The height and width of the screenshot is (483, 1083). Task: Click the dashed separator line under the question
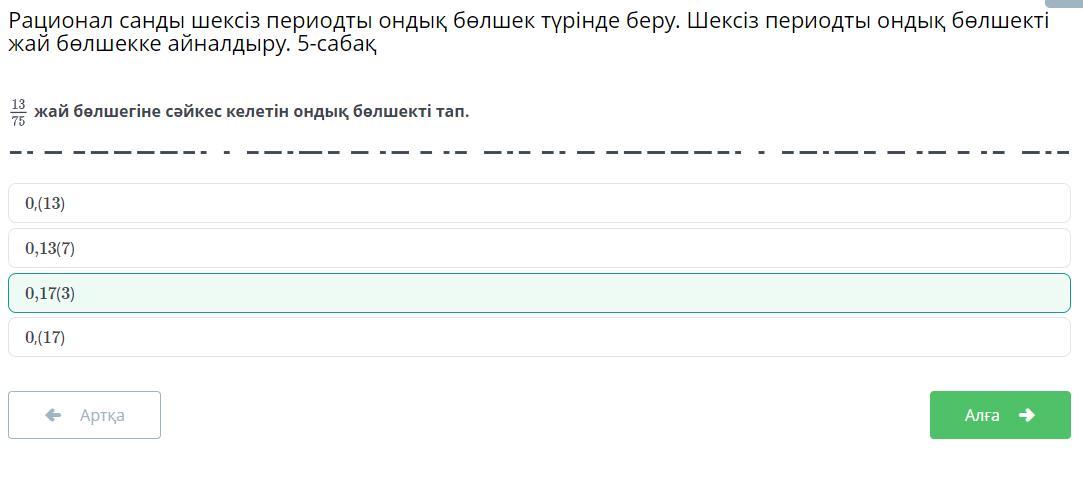point(539,152)
